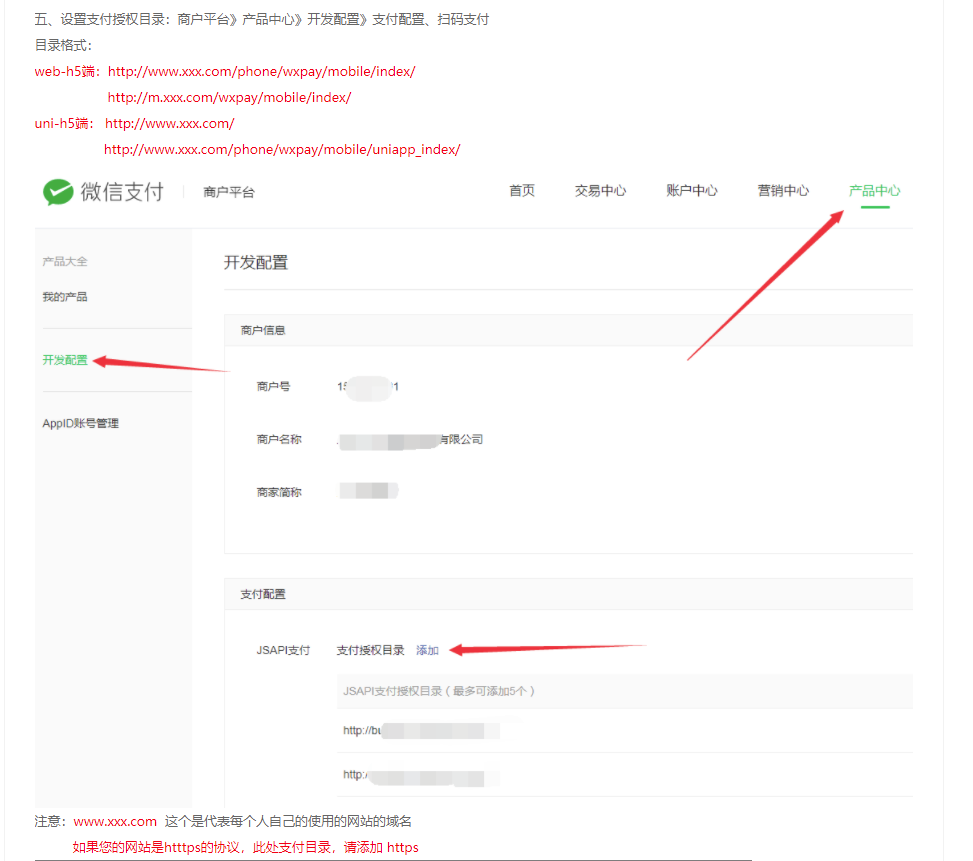Click the m.xxx.com wxpay URL
Image resolution: width=973 pixels, height=861 pixels.
tap(229, 98)
